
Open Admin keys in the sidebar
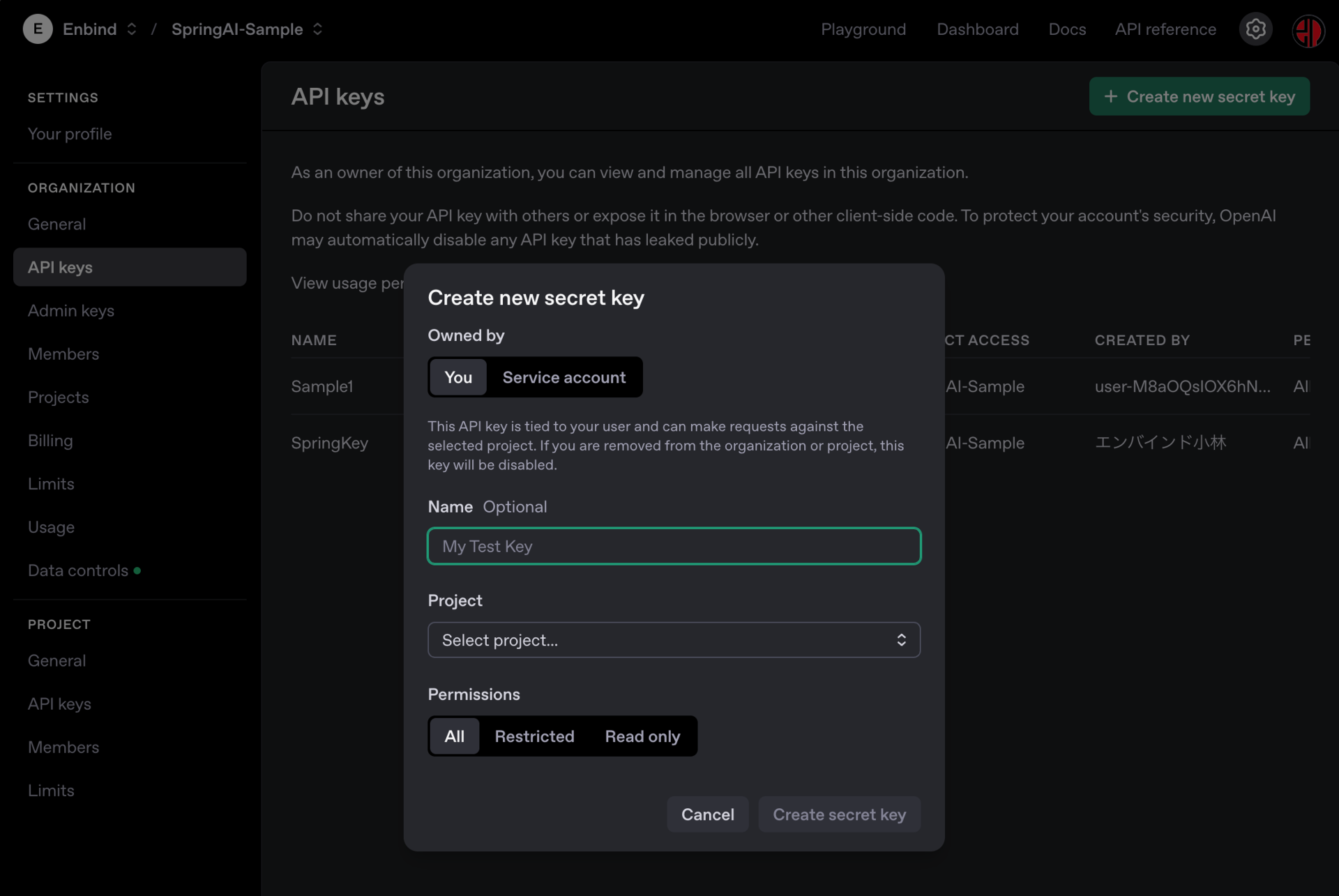point(71,311)
